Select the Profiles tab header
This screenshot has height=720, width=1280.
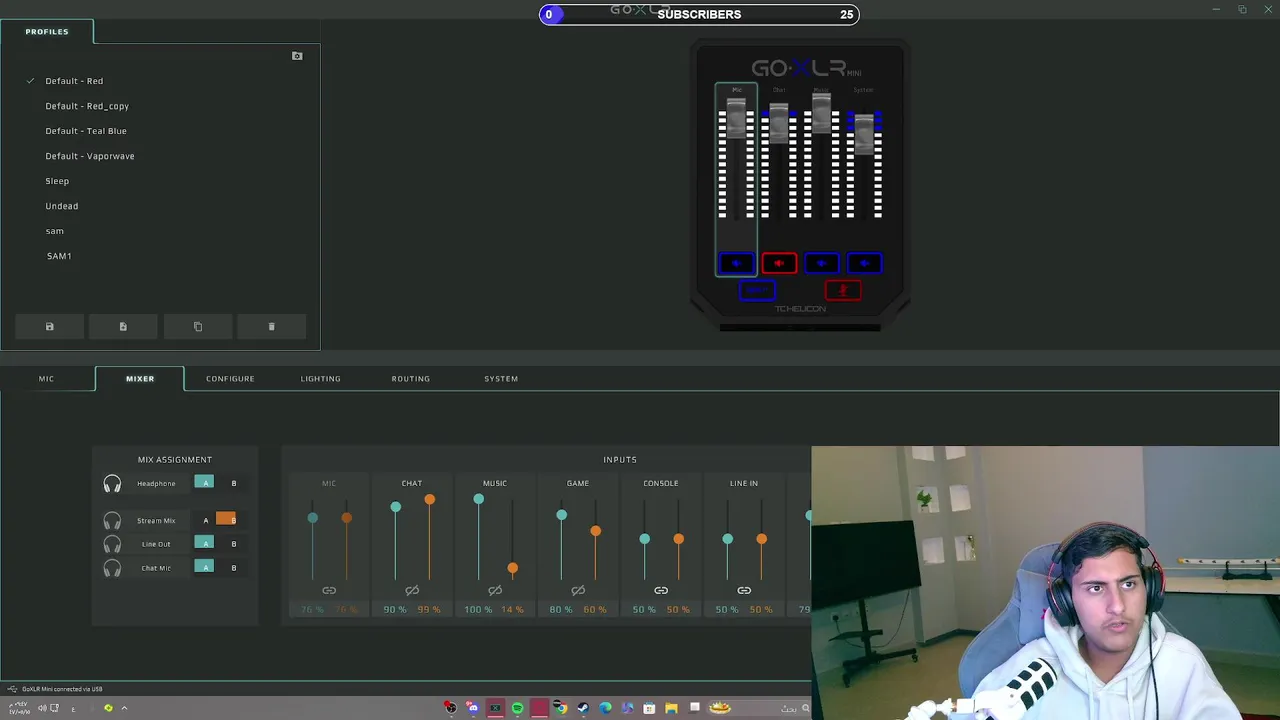[x=47, y=32]
